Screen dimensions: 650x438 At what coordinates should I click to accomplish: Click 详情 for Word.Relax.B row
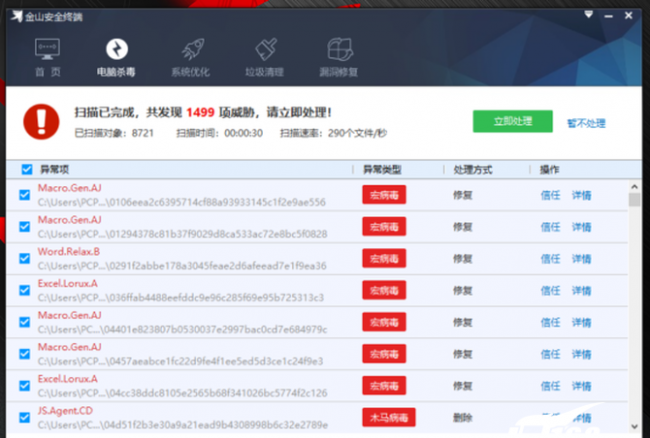581,259
